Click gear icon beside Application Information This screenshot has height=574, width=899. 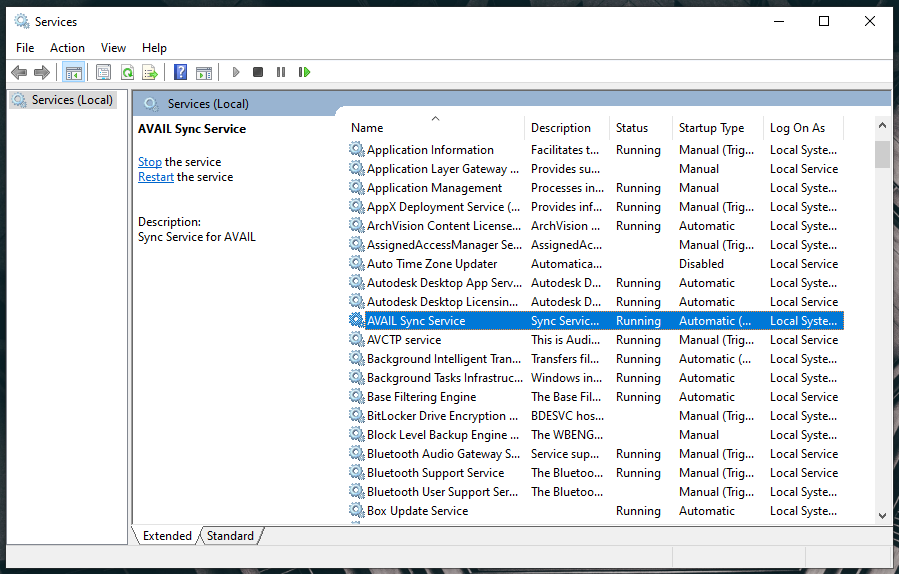[x=357, y=149]
